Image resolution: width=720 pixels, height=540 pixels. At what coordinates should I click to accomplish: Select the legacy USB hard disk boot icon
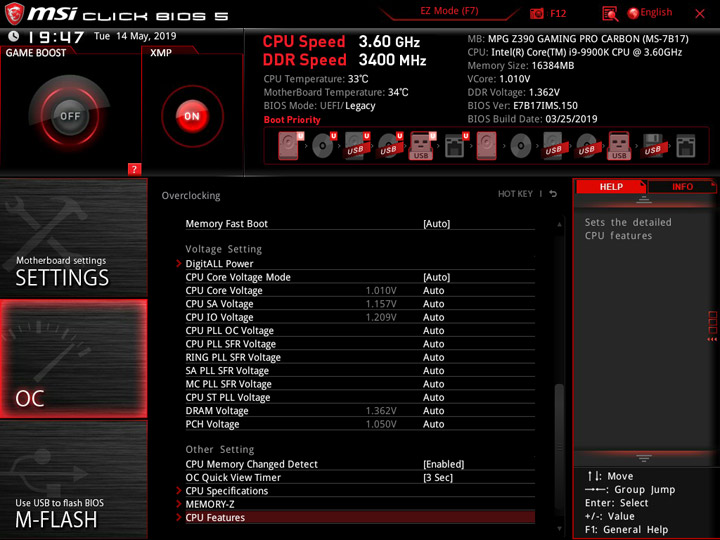pyautogui.click(x=553, y=146)
